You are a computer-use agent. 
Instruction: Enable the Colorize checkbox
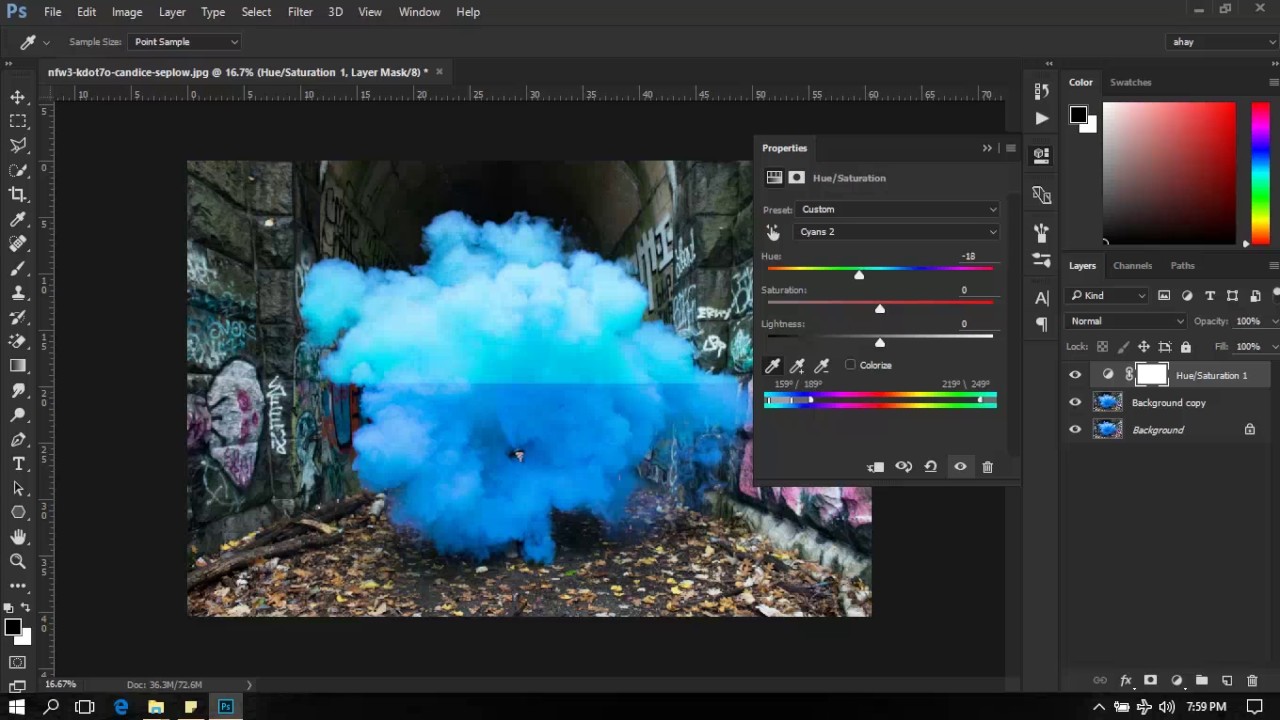(x=850, y=365)
